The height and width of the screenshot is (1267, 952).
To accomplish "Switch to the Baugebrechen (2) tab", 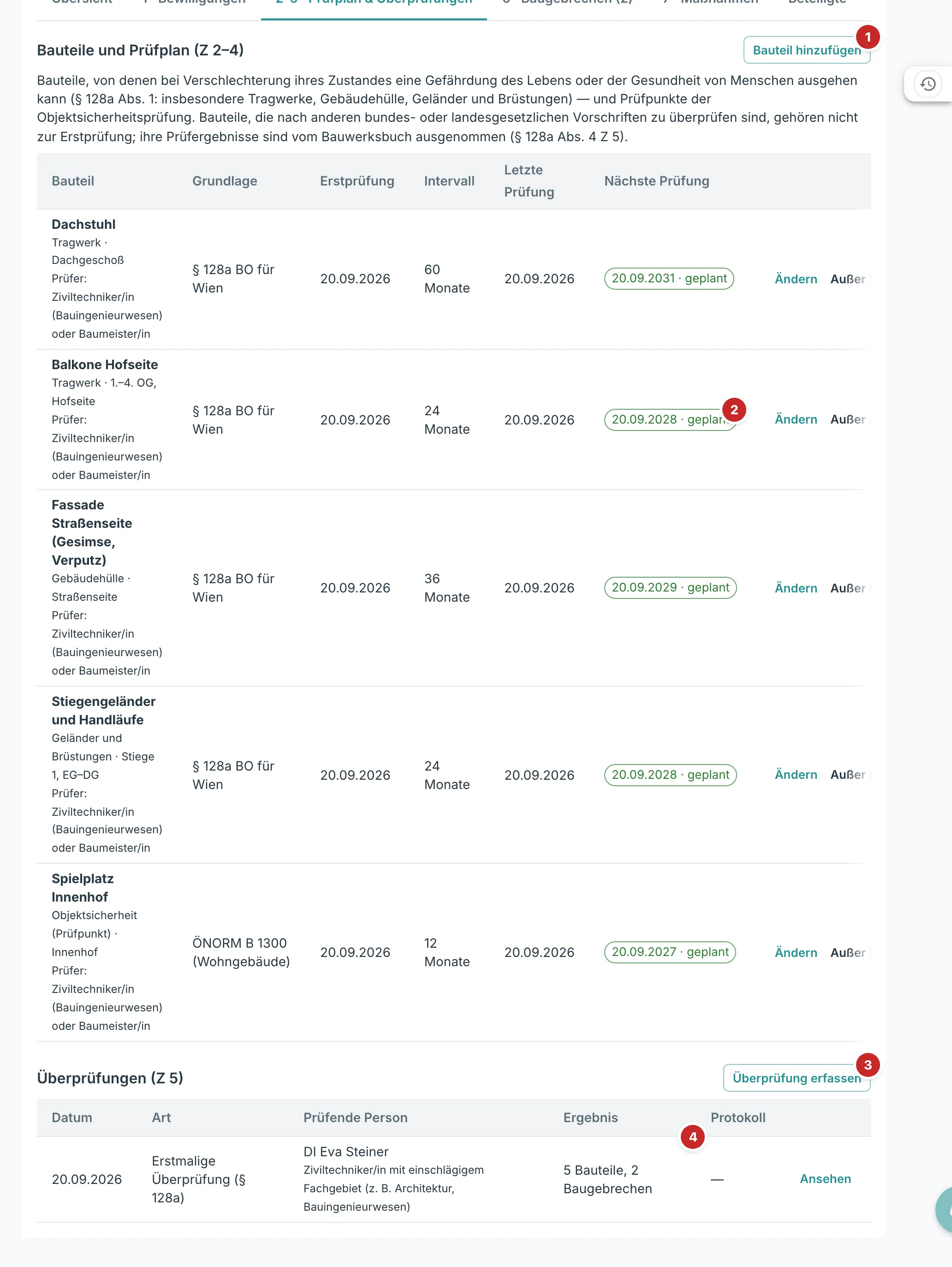I will click(x=567, y=2).
